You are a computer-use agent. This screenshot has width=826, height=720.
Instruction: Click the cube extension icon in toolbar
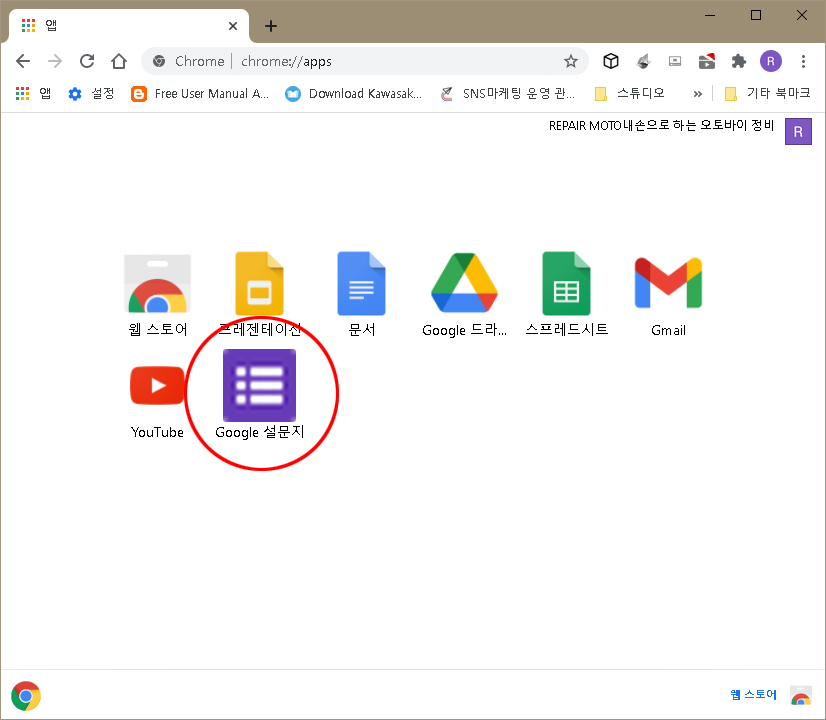click(x=611, y=61)
